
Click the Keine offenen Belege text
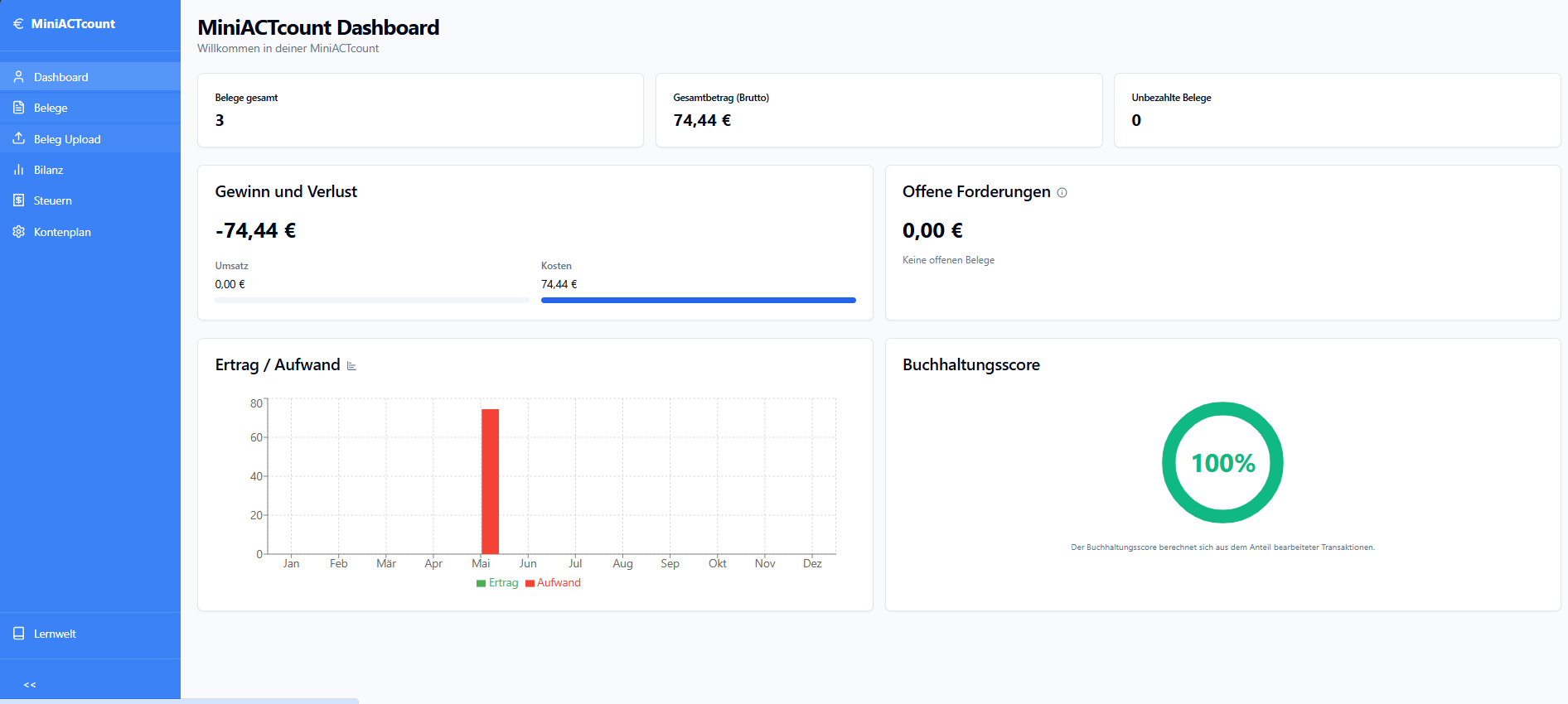coord(948,260)
